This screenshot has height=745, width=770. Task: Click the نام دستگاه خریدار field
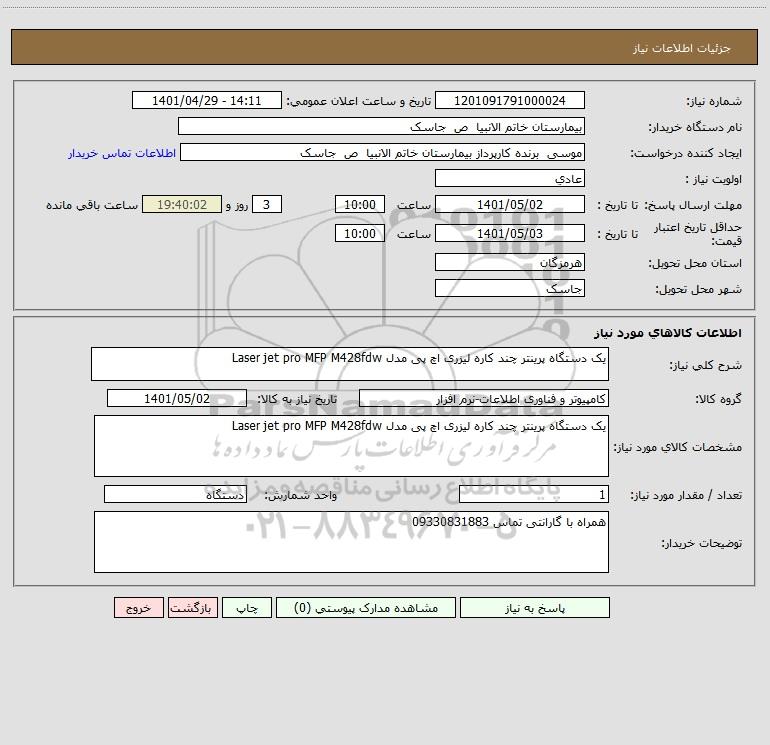(381, 126)
